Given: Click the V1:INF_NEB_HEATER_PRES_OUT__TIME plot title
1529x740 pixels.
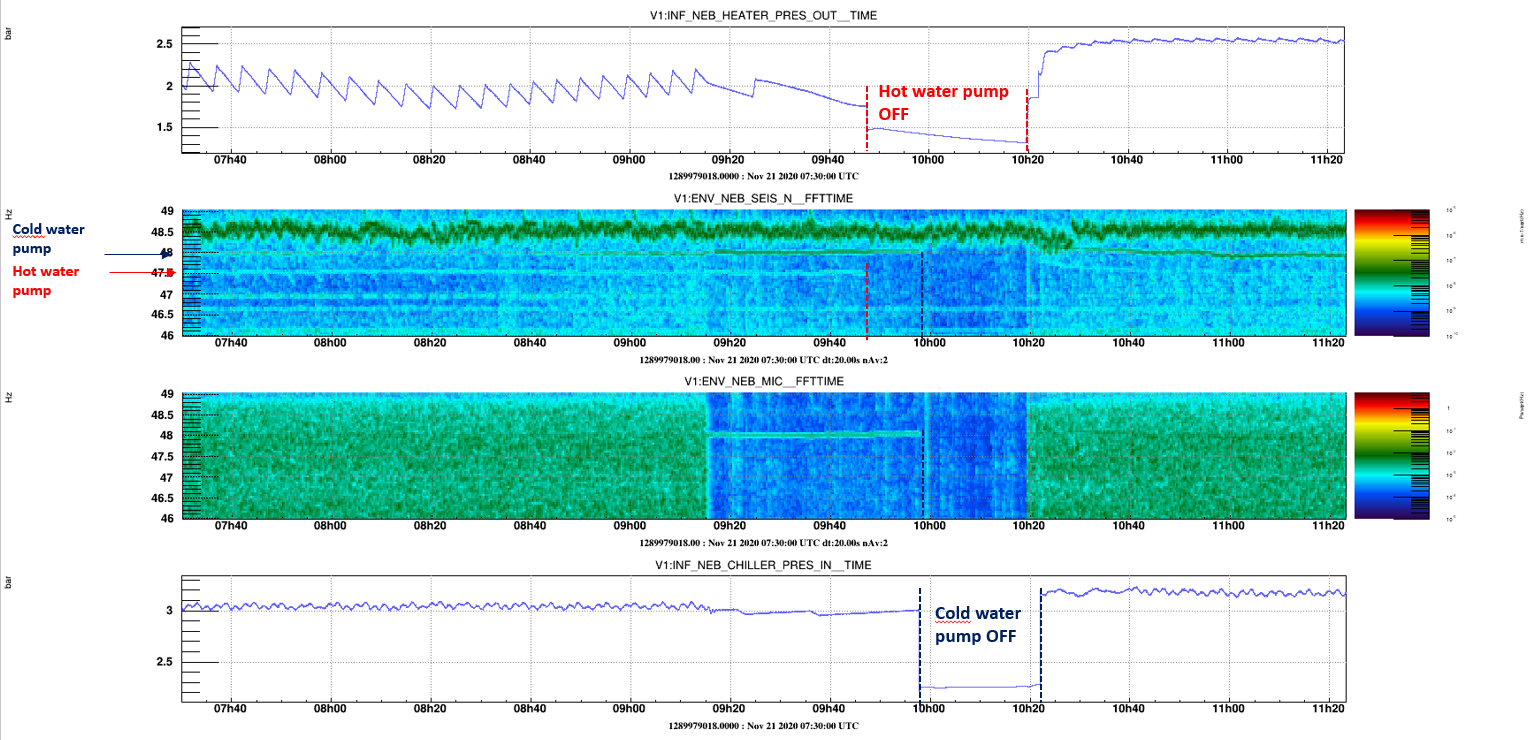Looking at the screenshot, I should (764, 14).
